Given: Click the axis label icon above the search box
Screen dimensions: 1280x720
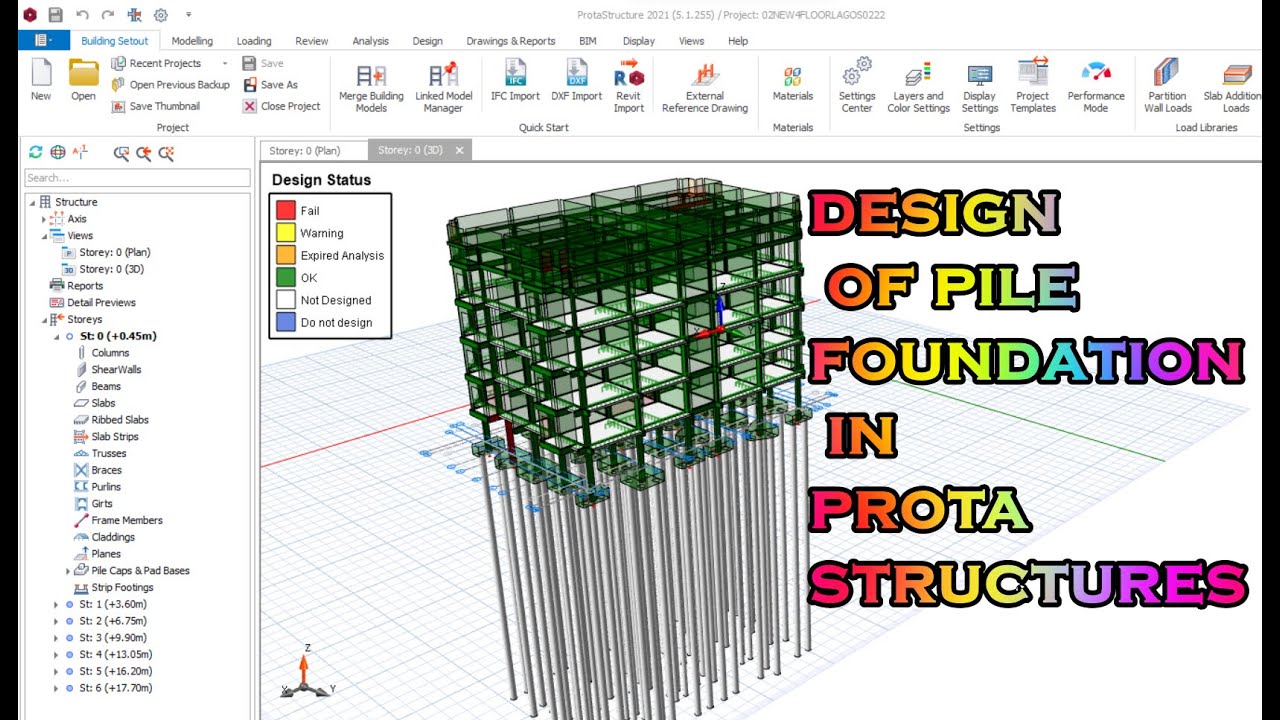Looking at the screenshot, I should coord(81,152).
